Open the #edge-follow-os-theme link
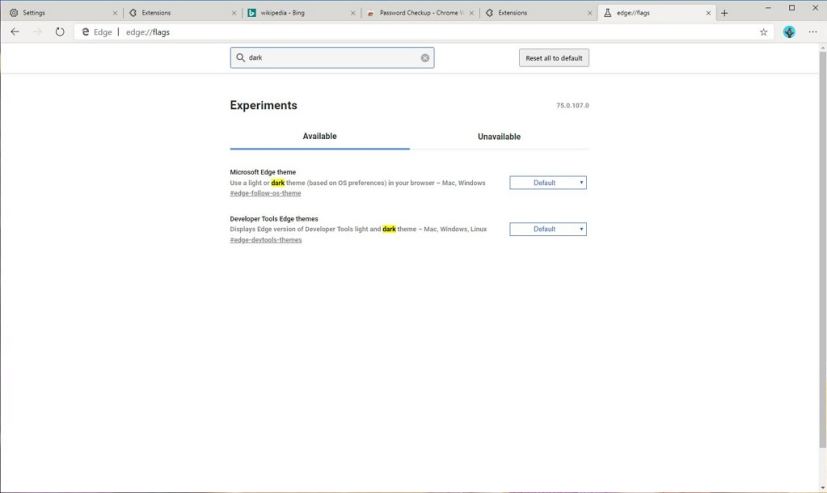This screenshot has height=493, width=827. click(x=265, y=194)
